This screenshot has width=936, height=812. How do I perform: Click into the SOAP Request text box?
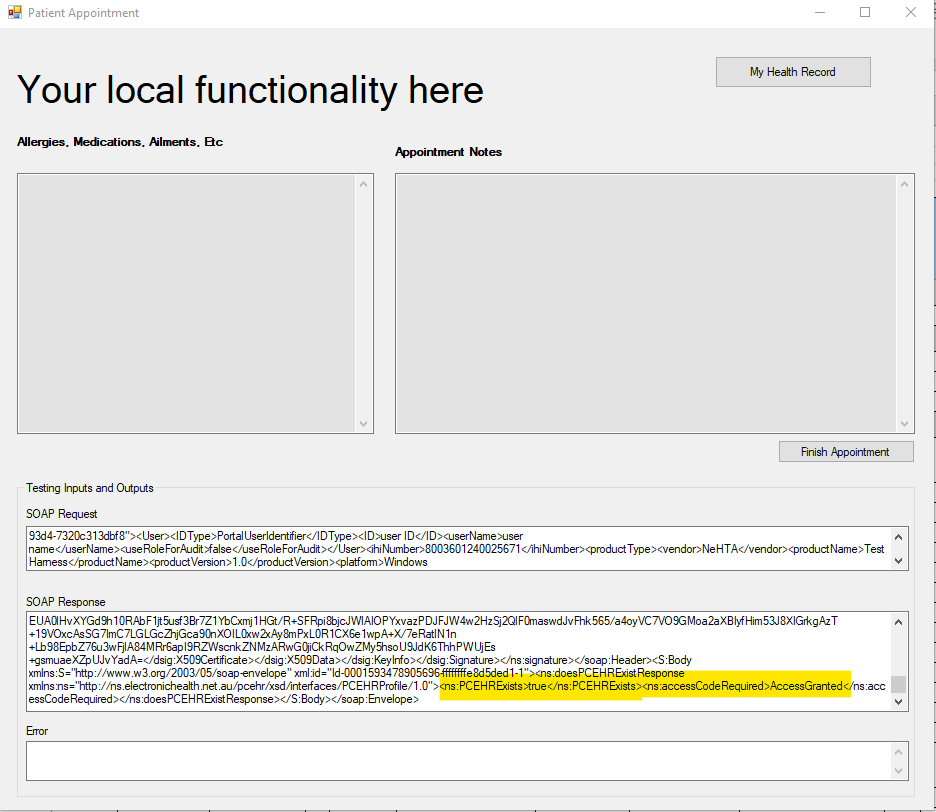457,549
